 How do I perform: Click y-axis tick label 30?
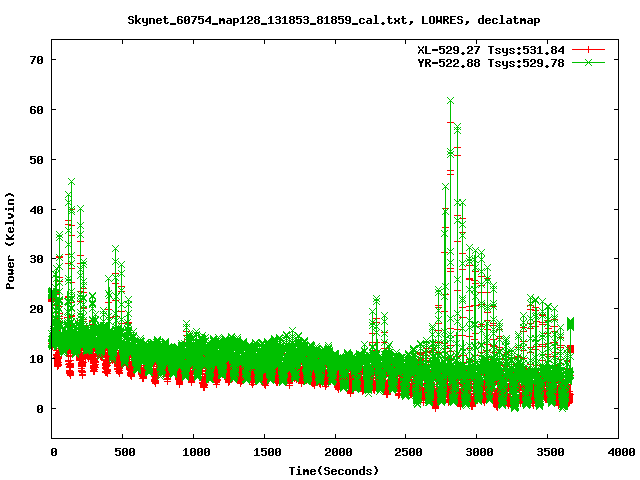pyautogui.click(x=36, y=259)
